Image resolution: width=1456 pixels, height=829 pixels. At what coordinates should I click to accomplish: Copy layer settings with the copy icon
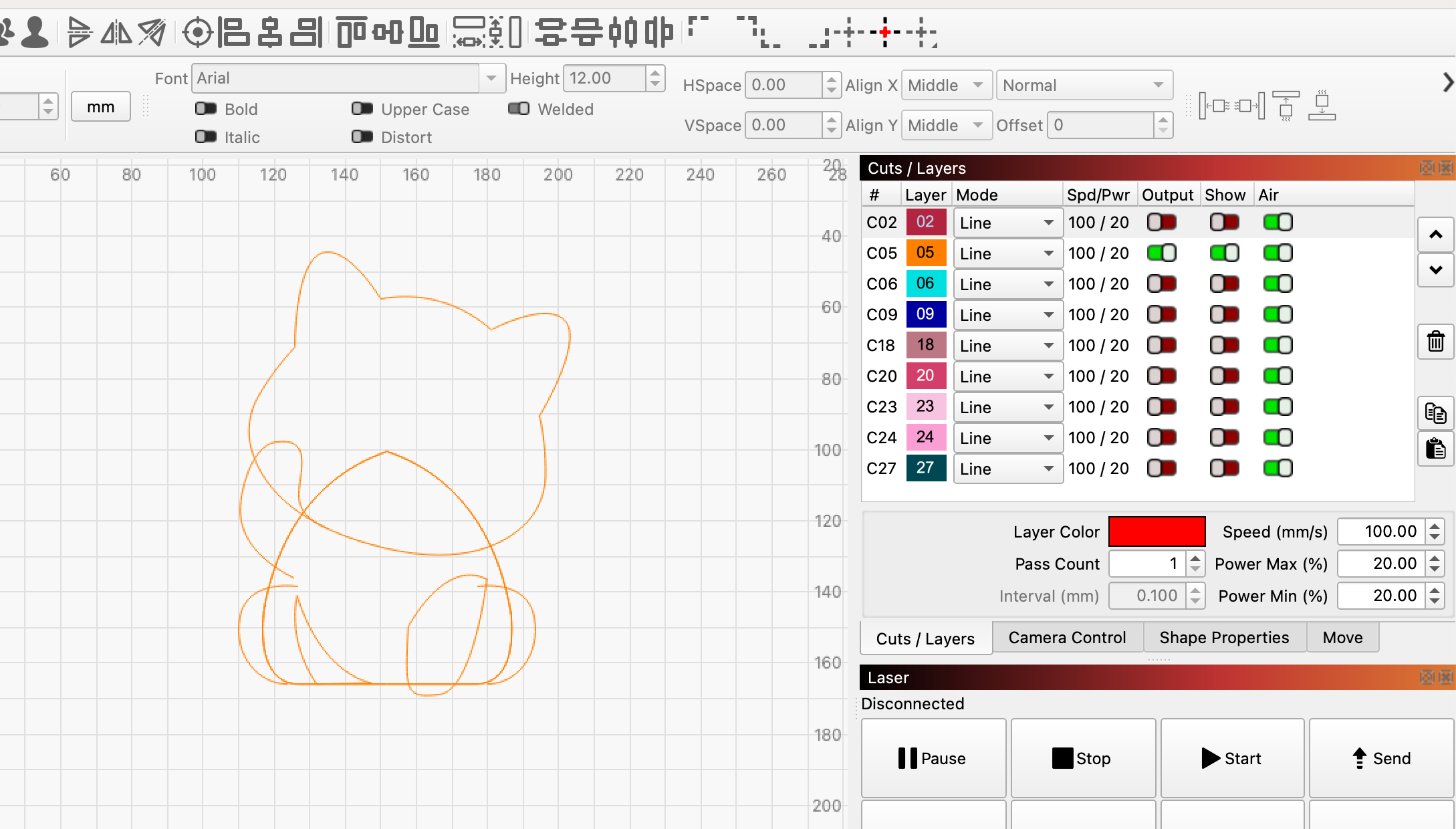pyautogui.click(x=1435, y=413)
